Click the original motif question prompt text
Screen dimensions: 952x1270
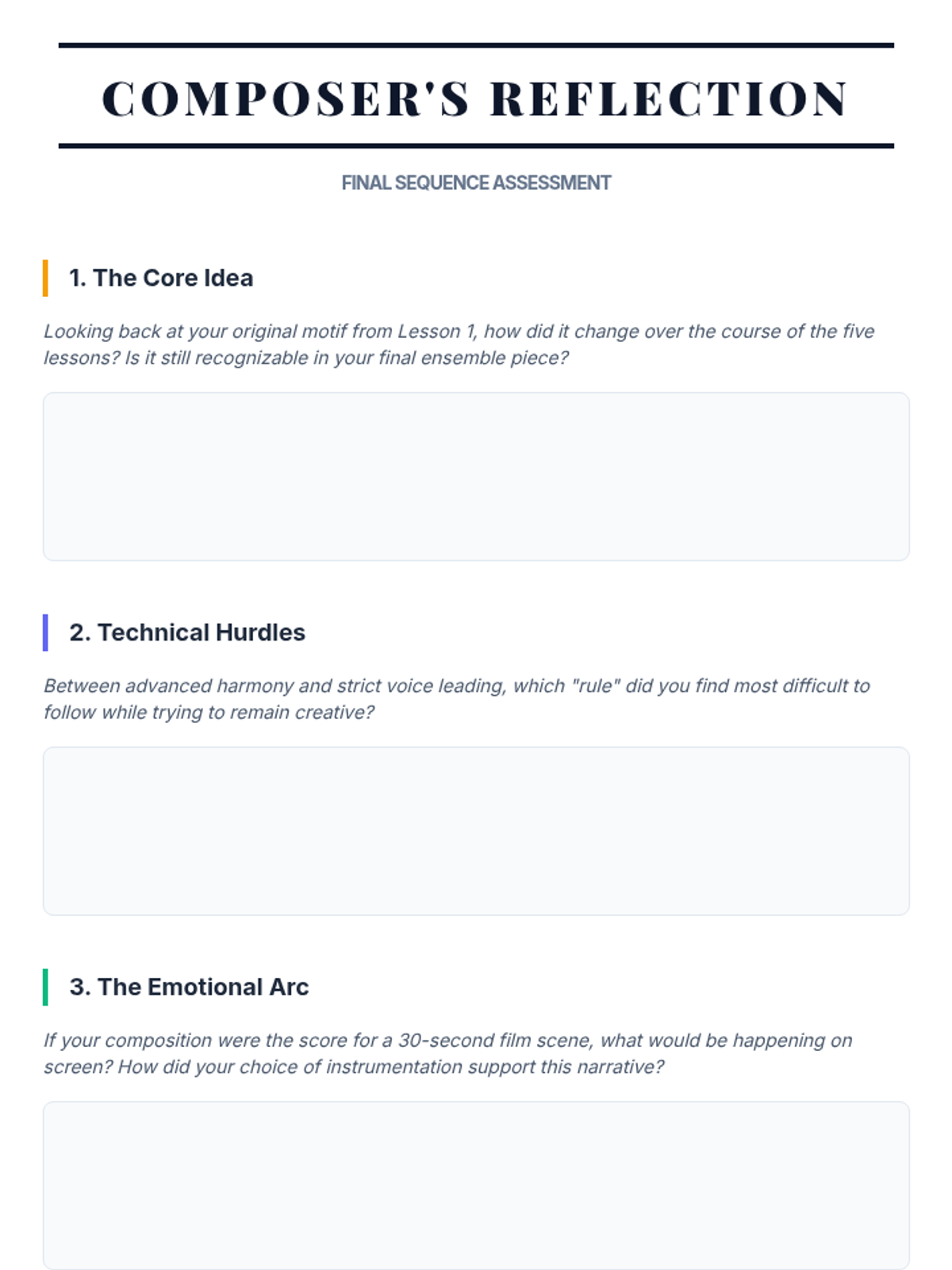[x=459, y=344]
